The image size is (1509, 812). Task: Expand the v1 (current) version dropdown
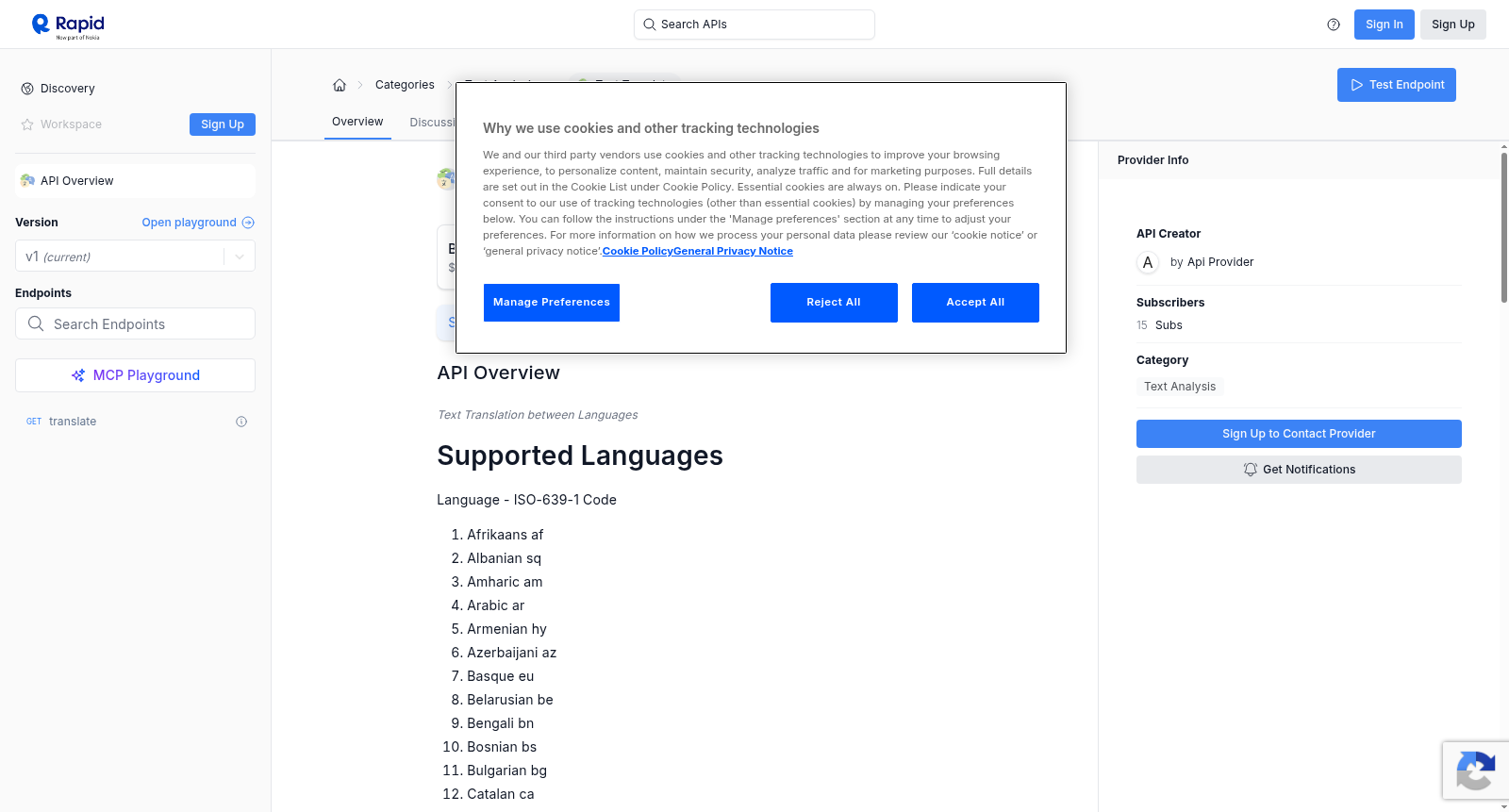pos(135,257)
